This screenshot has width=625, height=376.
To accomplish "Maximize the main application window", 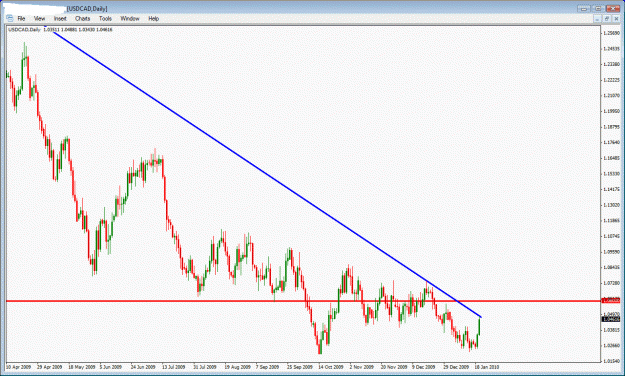I will click(598, 8).
